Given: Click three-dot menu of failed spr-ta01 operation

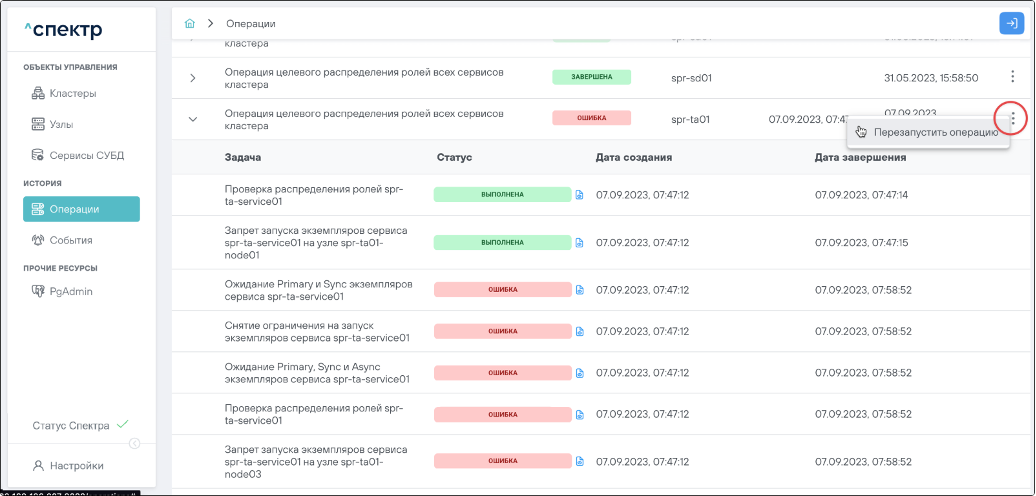Looking at the screenshot, I should 1012,119.
